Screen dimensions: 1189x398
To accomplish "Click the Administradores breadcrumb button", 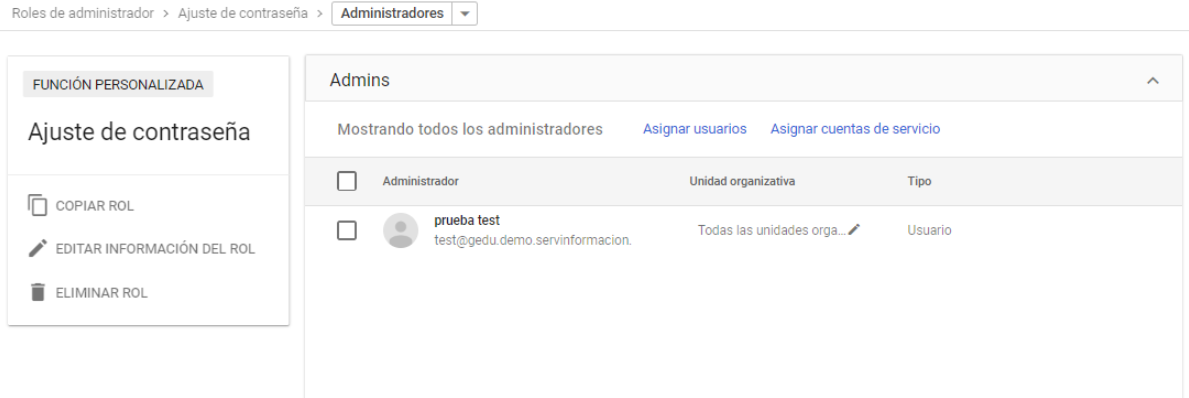I will pos(392,14).
